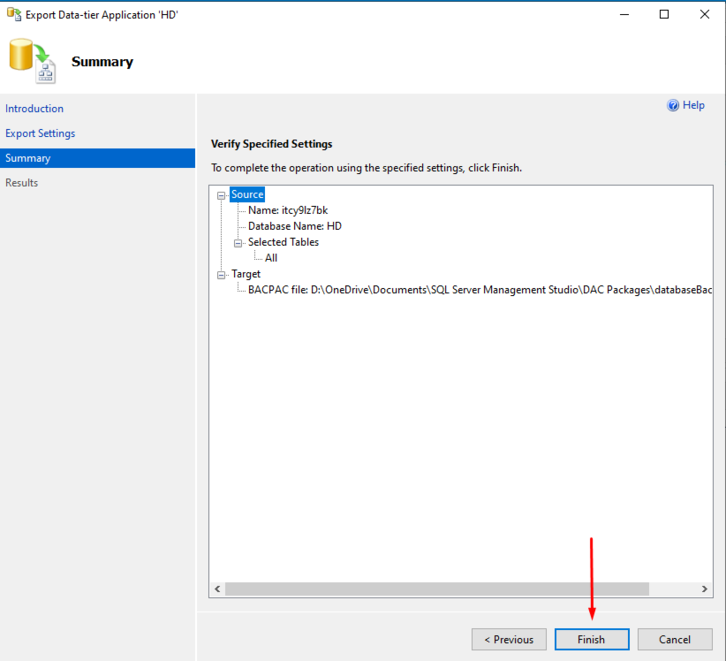This screenshot has height=661, width=726.
Task: Select the Target tree item
Action: 246,274
